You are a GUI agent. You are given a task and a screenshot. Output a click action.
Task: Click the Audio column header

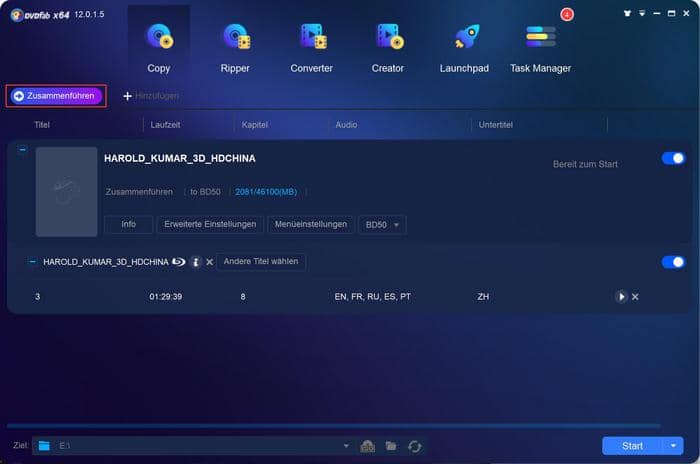click(x=346, y=125)
